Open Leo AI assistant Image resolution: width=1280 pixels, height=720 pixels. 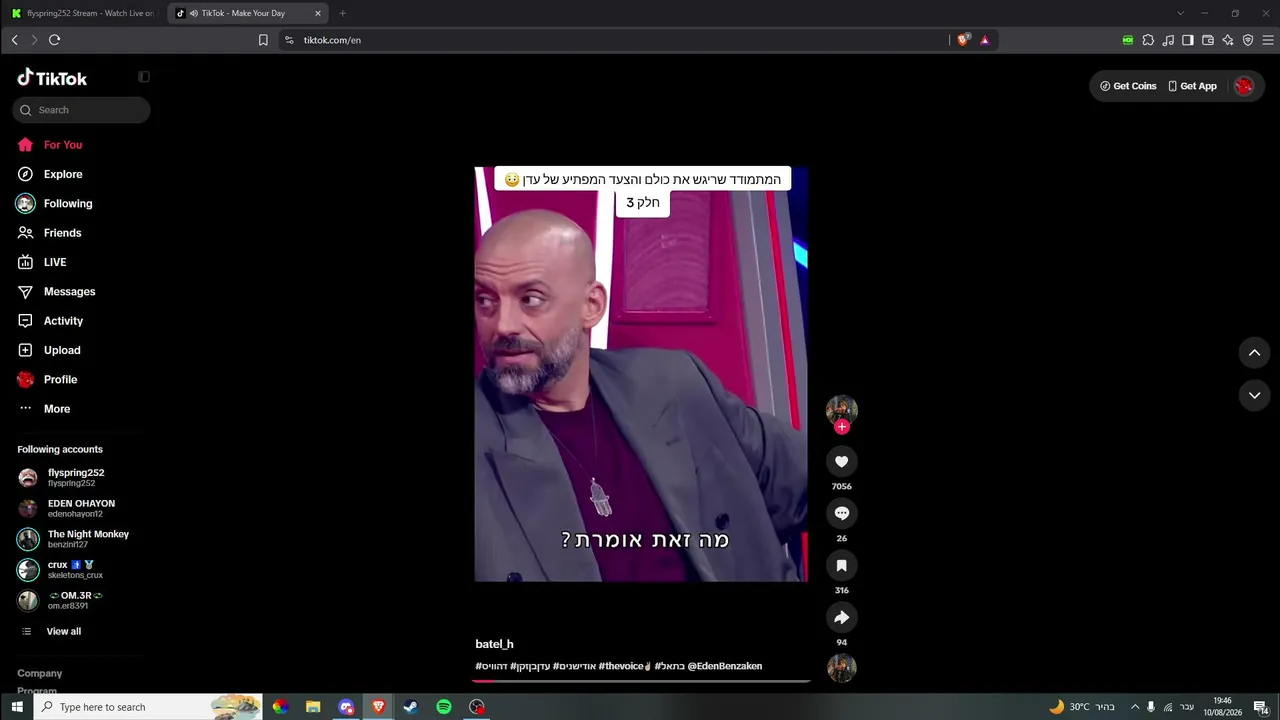(x=1228, y=40)
